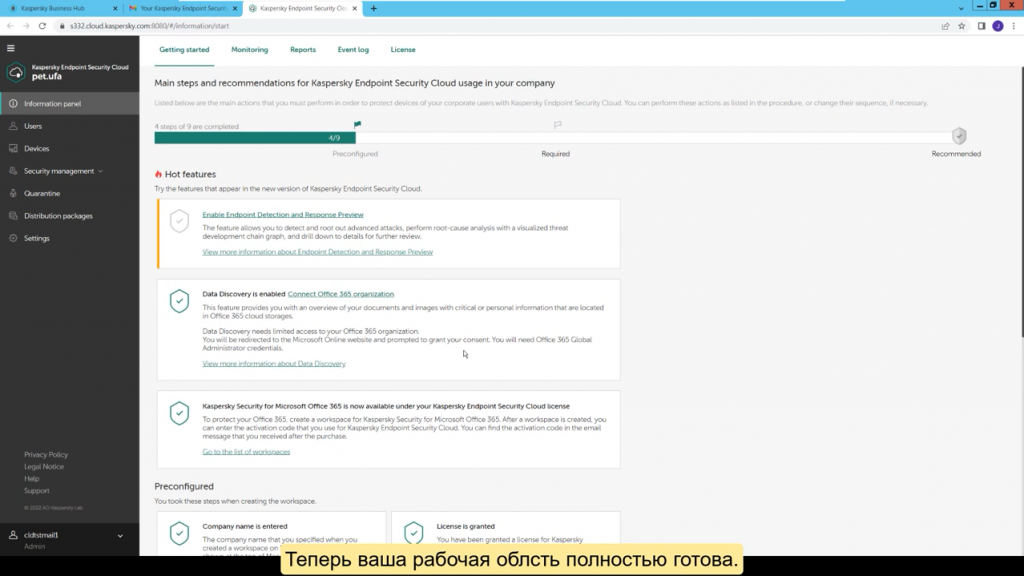Open the Help link in sidebar
The image size is (1024, 576).
click(31, 479)
